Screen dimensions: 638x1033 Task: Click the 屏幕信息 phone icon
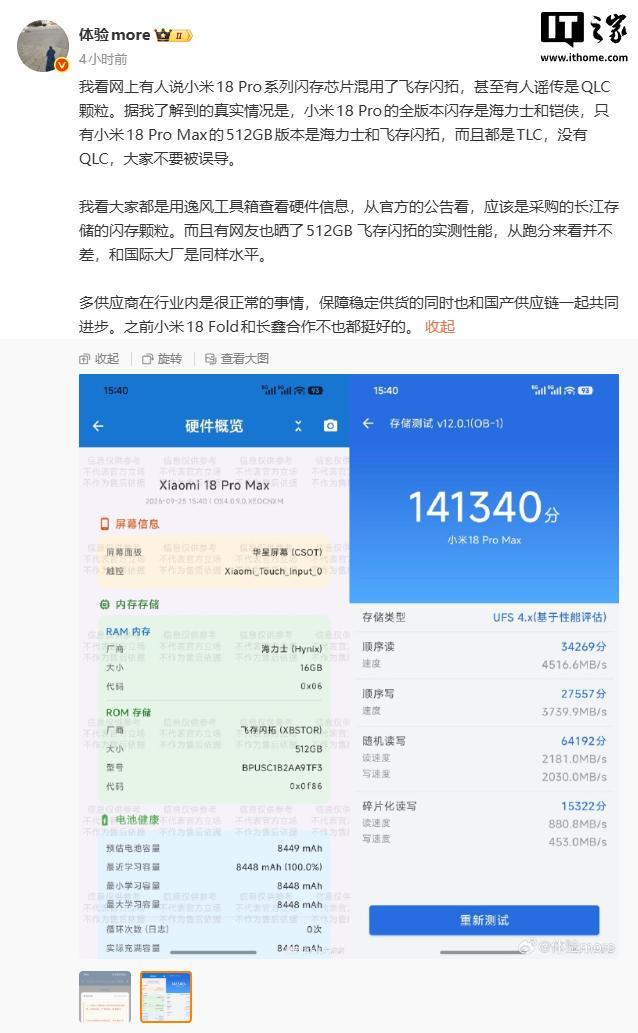coord(104,524)
